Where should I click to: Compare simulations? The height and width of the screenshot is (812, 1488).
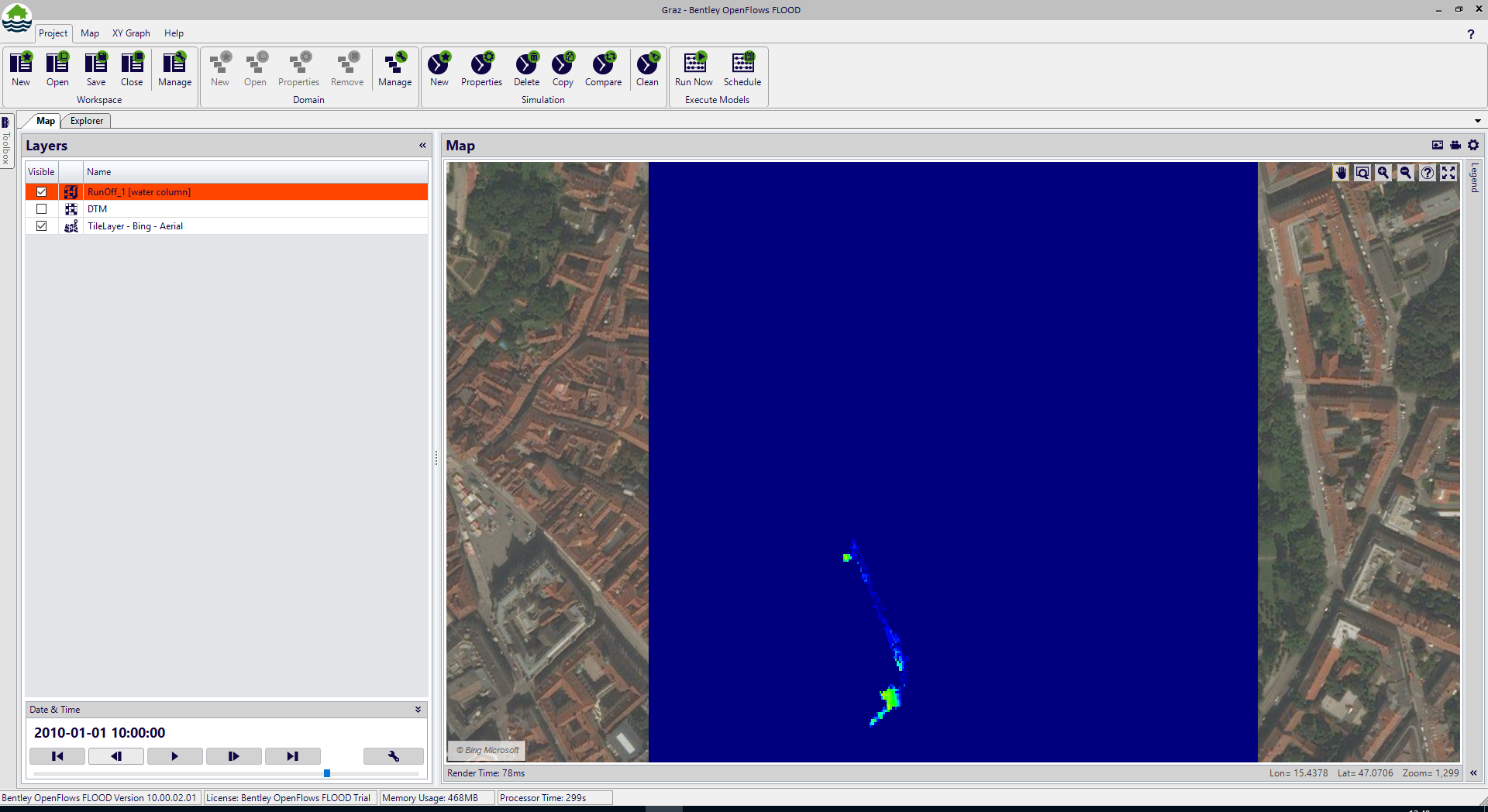[x=603, y=69]
